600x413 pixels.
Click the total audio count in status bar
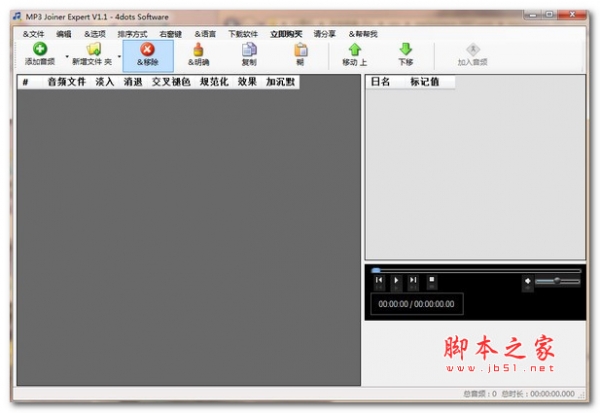pos(480,394)
